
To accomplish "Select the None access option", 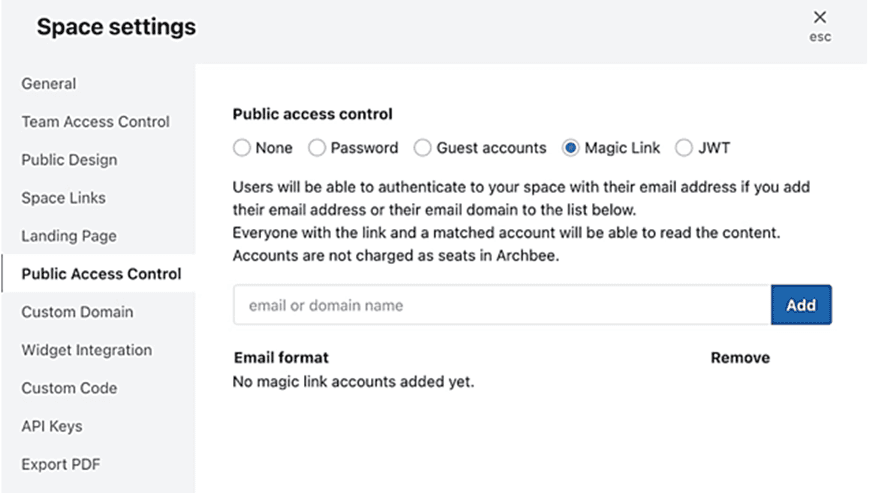I will [x=242, y=148].
